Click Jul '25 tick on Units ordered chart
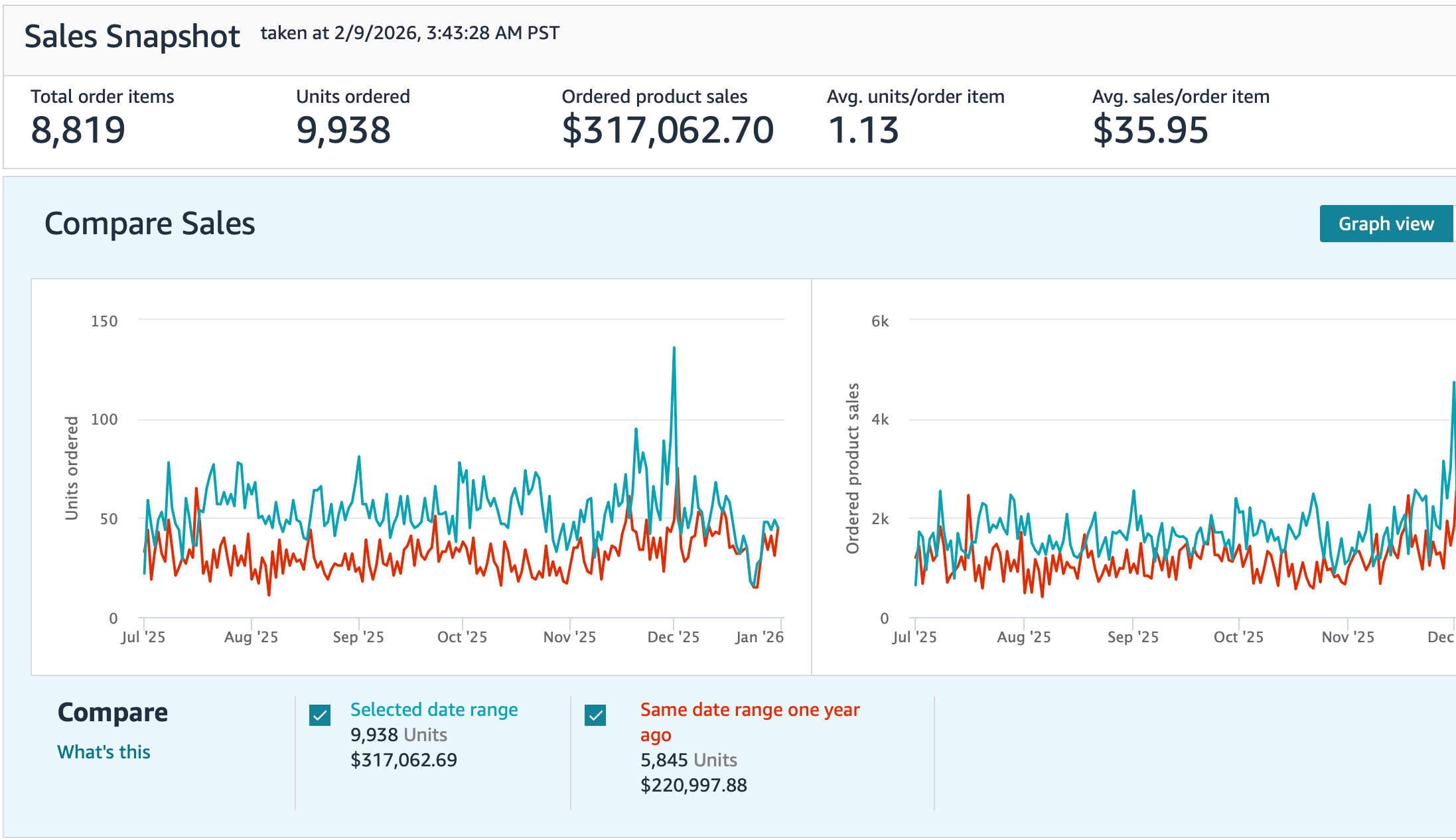The image size is (1456, 840). 143,637
